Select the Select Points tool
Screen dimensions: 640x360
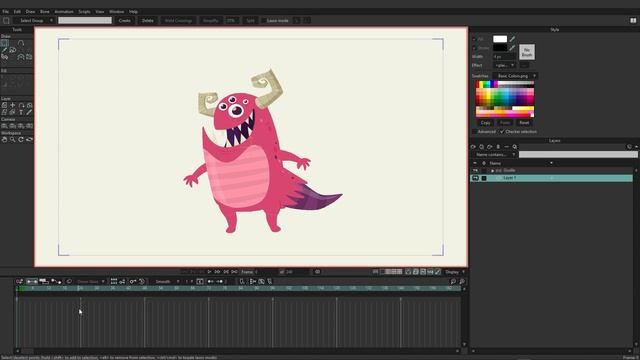click(4, 43)
